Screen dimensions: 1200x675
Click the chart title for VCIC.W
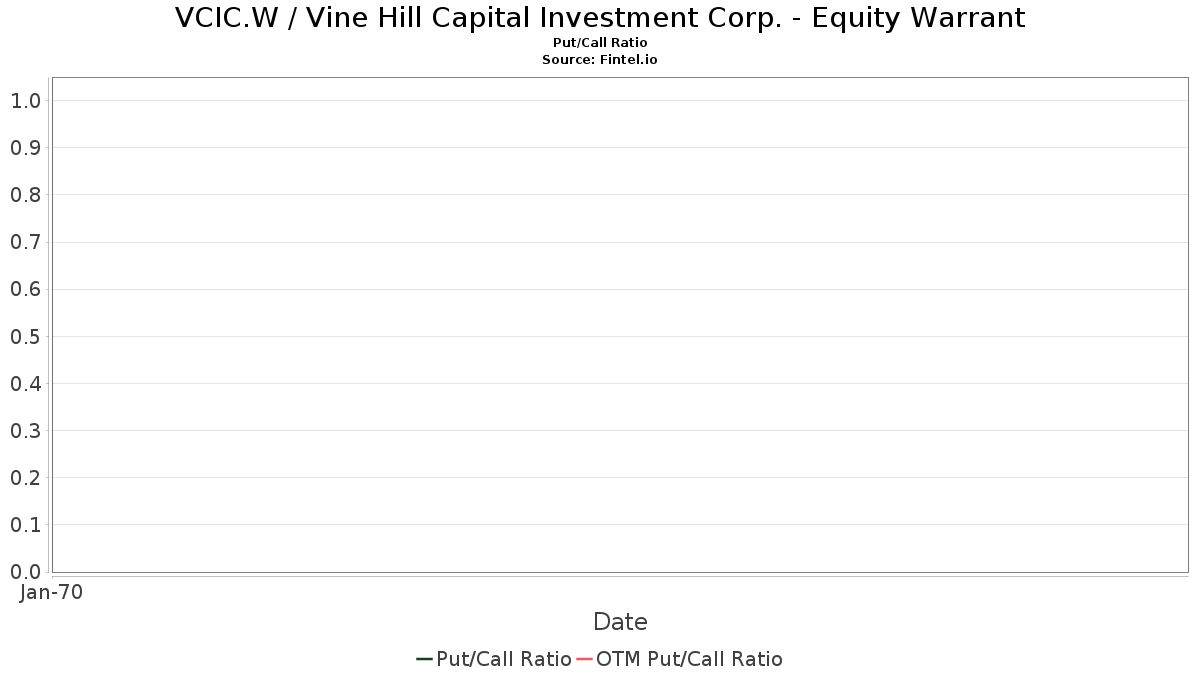point(600,18)
